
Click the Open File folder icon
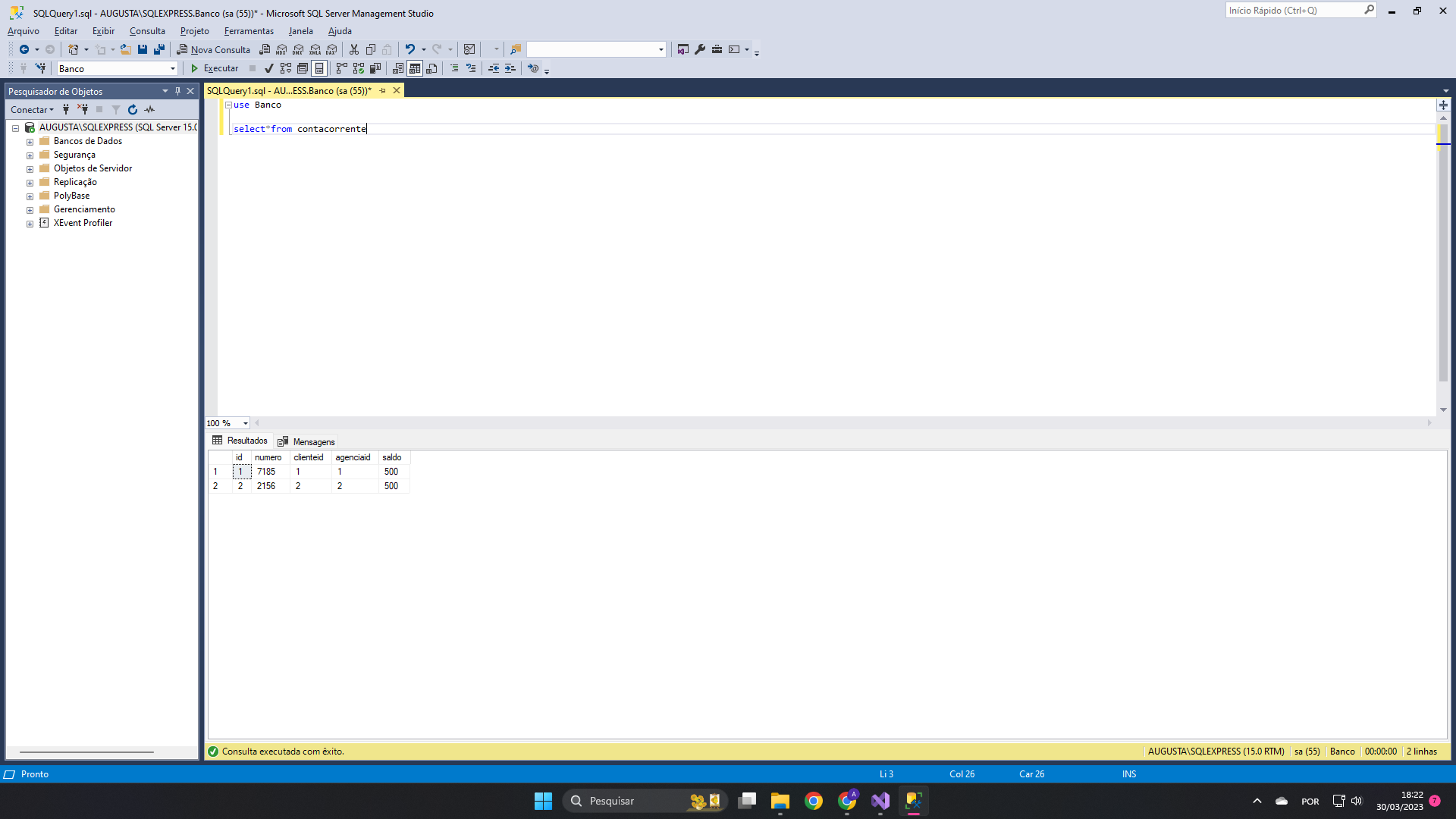tap(126, 49)
